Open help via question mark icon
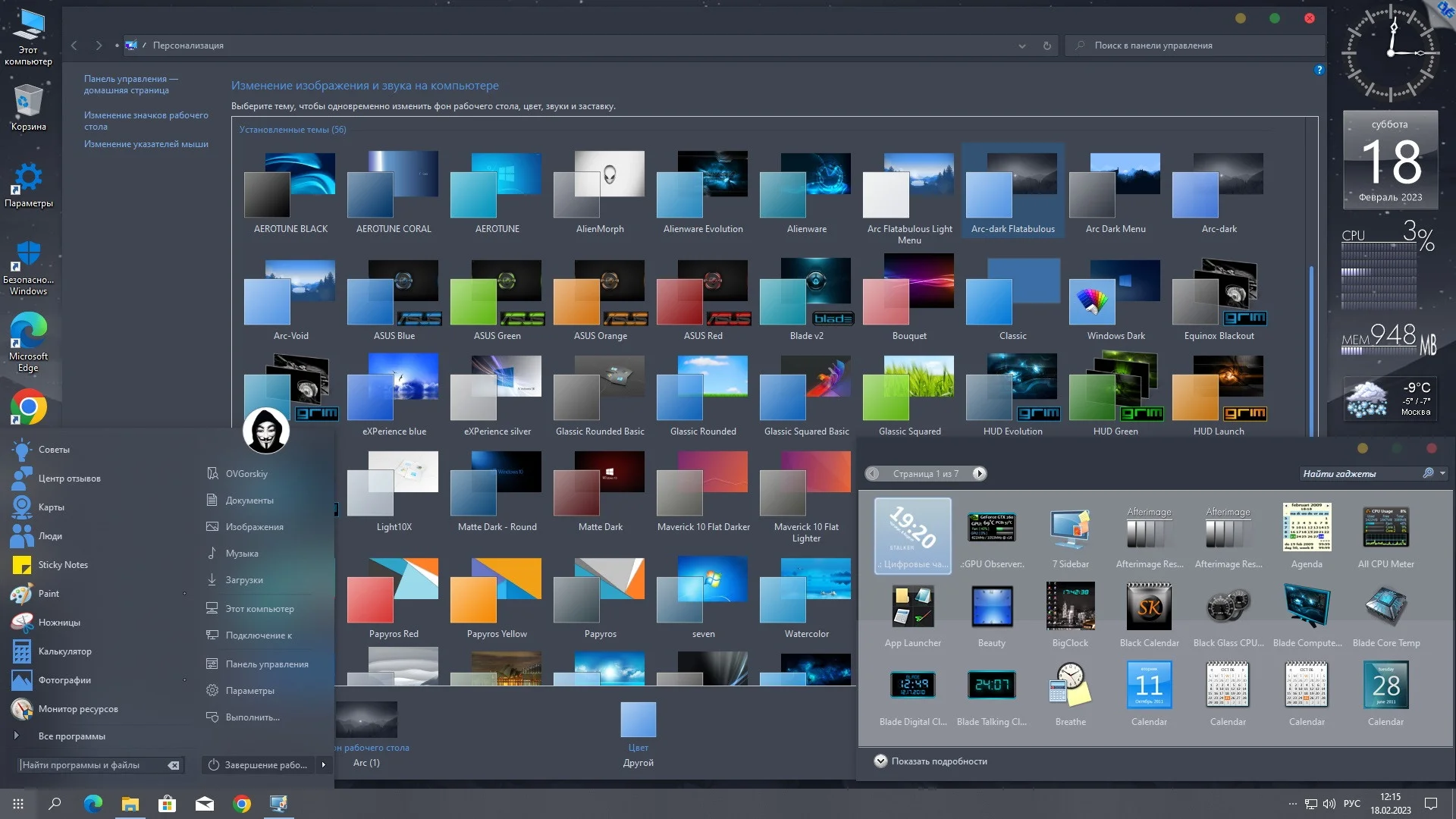 pyautogui.click(x=1319, y=70)
